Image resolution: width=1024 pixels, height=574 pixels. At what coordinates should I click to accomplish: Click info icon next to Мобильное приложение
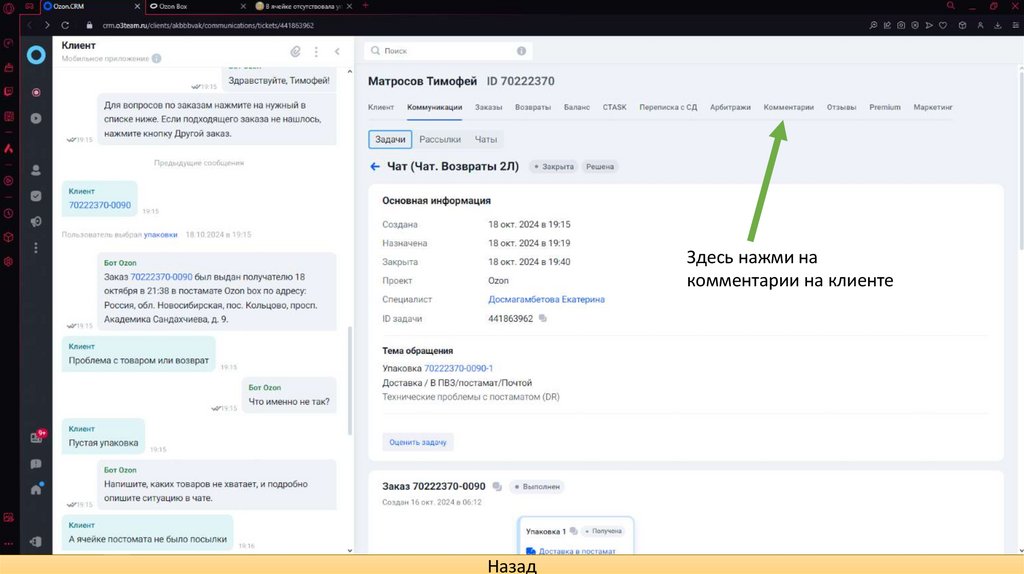pos(157,58)
